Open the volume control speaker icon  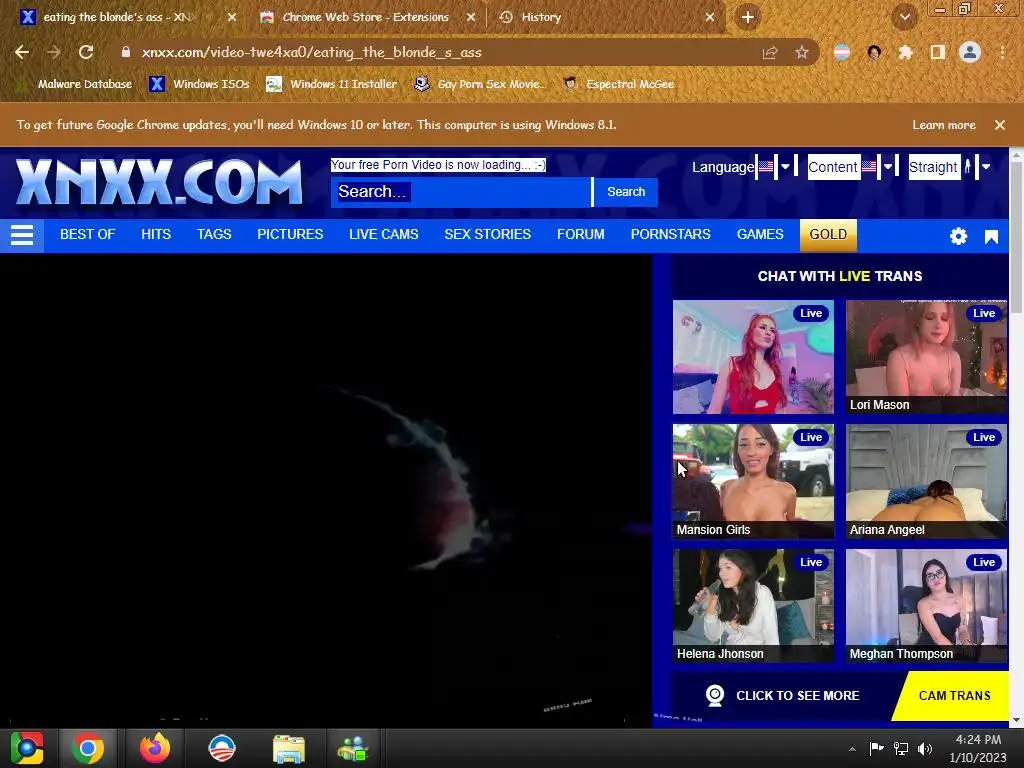point(925,748)
